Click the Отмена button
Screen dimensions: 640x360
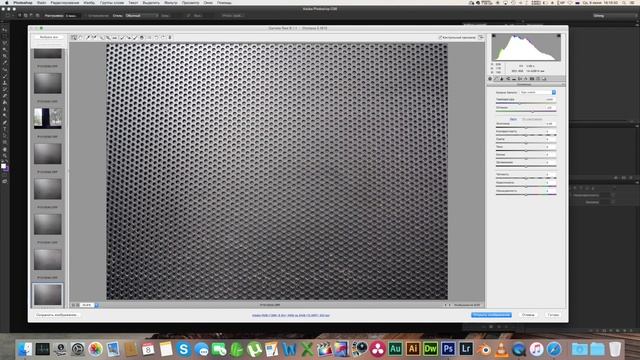point(528,315)
